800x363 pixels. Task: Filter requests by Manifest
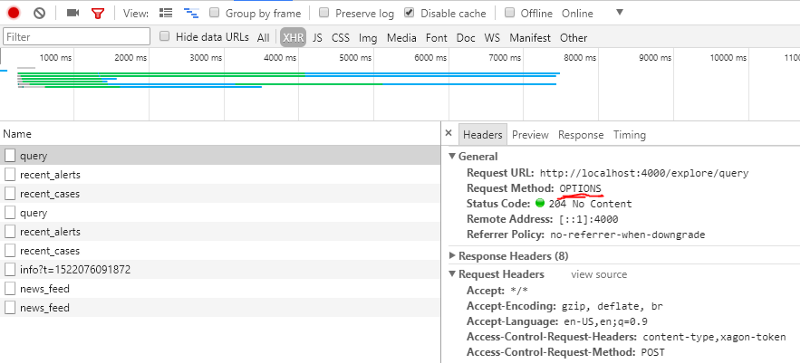tap(530, 38)
